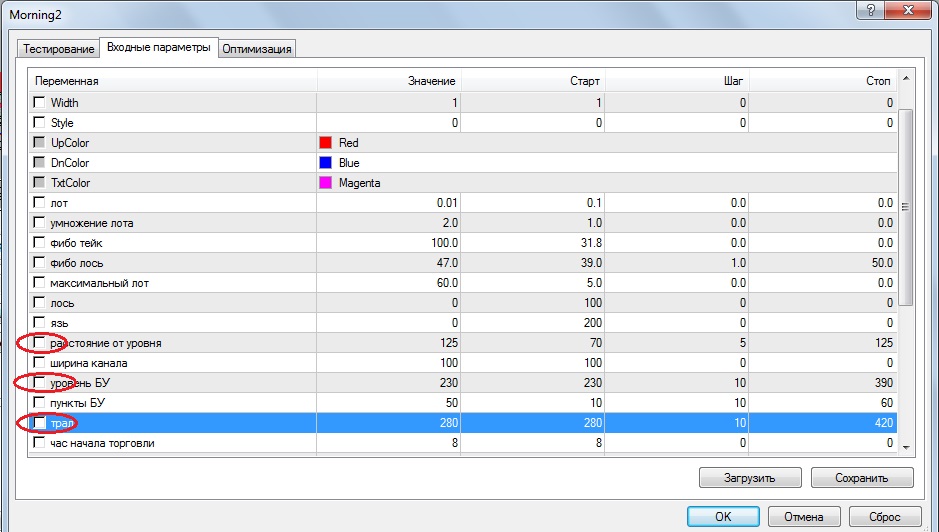This screenshot has height=532, width=939.
Task: Check the фибо тейк optimization box
Action: [40, 243]
